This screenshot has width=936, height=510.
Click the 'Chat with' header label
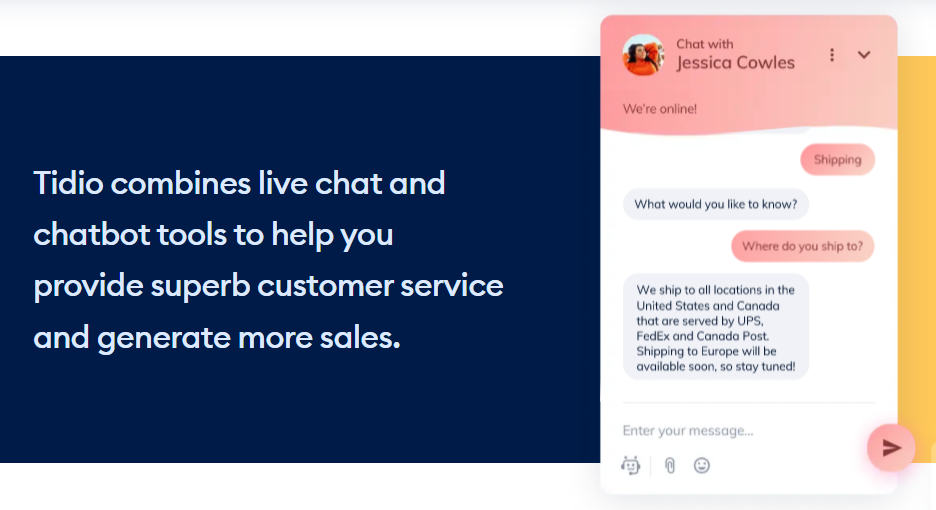pos(704,44)
